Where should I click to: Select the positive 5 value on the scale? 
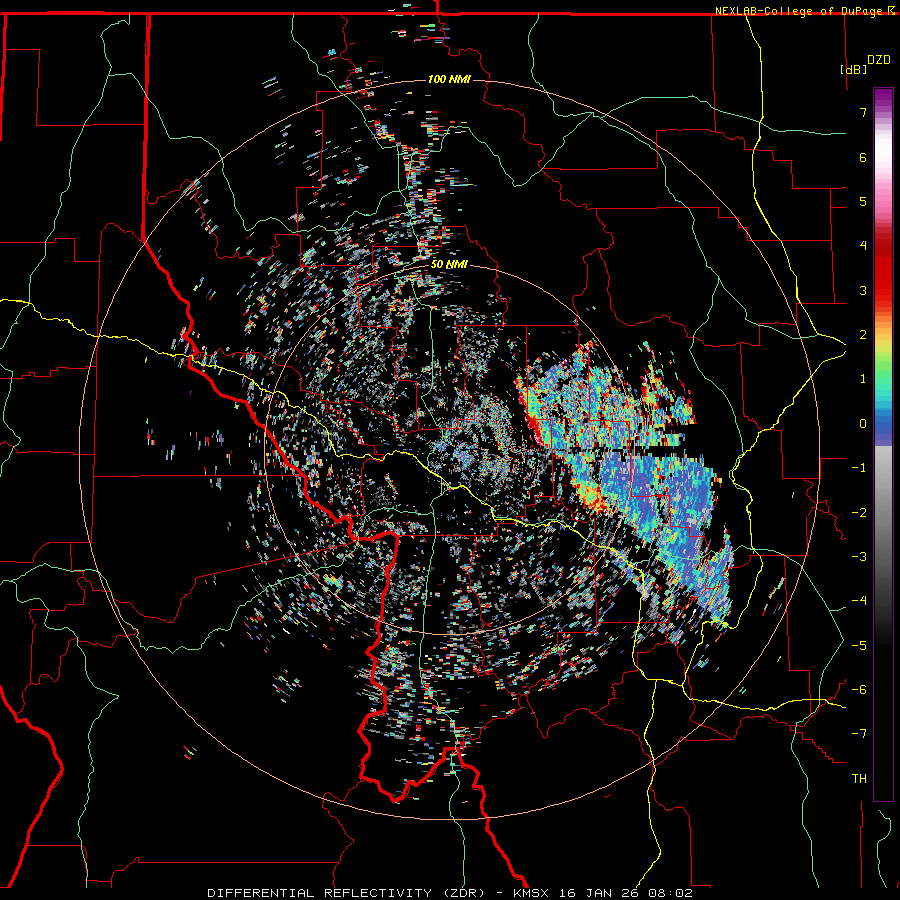pyautogui.click(x=863, y=201)
